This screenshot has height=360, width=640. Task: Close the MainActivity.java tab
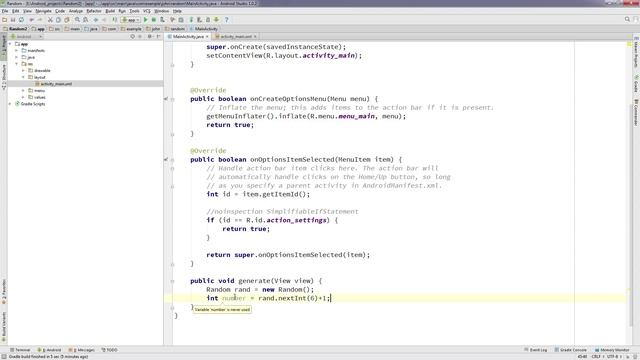207,36
